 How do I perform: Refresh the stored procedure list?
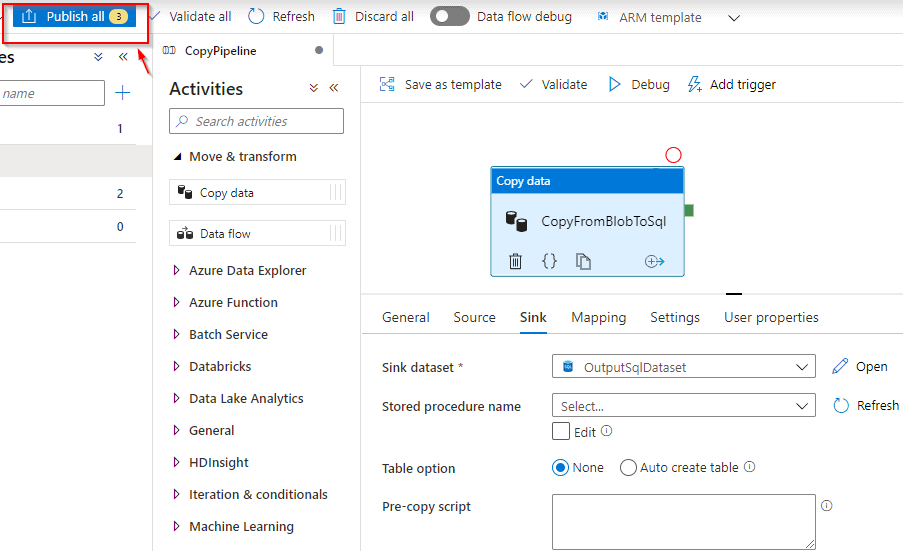click(841, 406)
